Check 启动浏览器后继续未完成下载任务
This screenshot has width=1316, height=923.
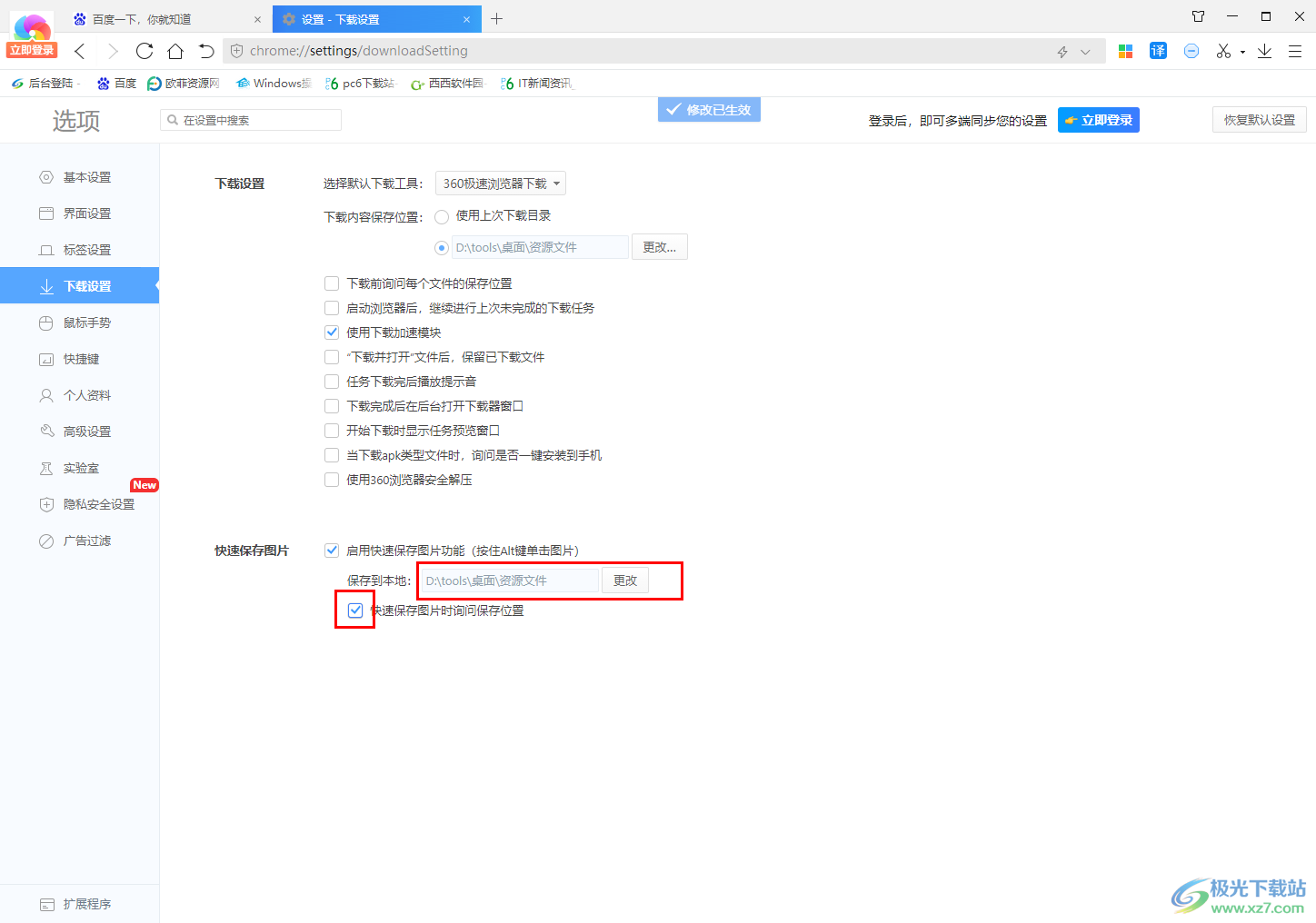[332, 308]
